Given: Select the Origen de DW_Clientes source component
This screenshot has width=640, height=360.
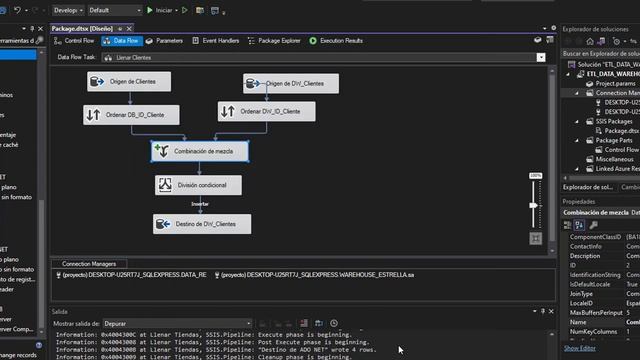Looking at the screenshot, I should tap(291, 84).
